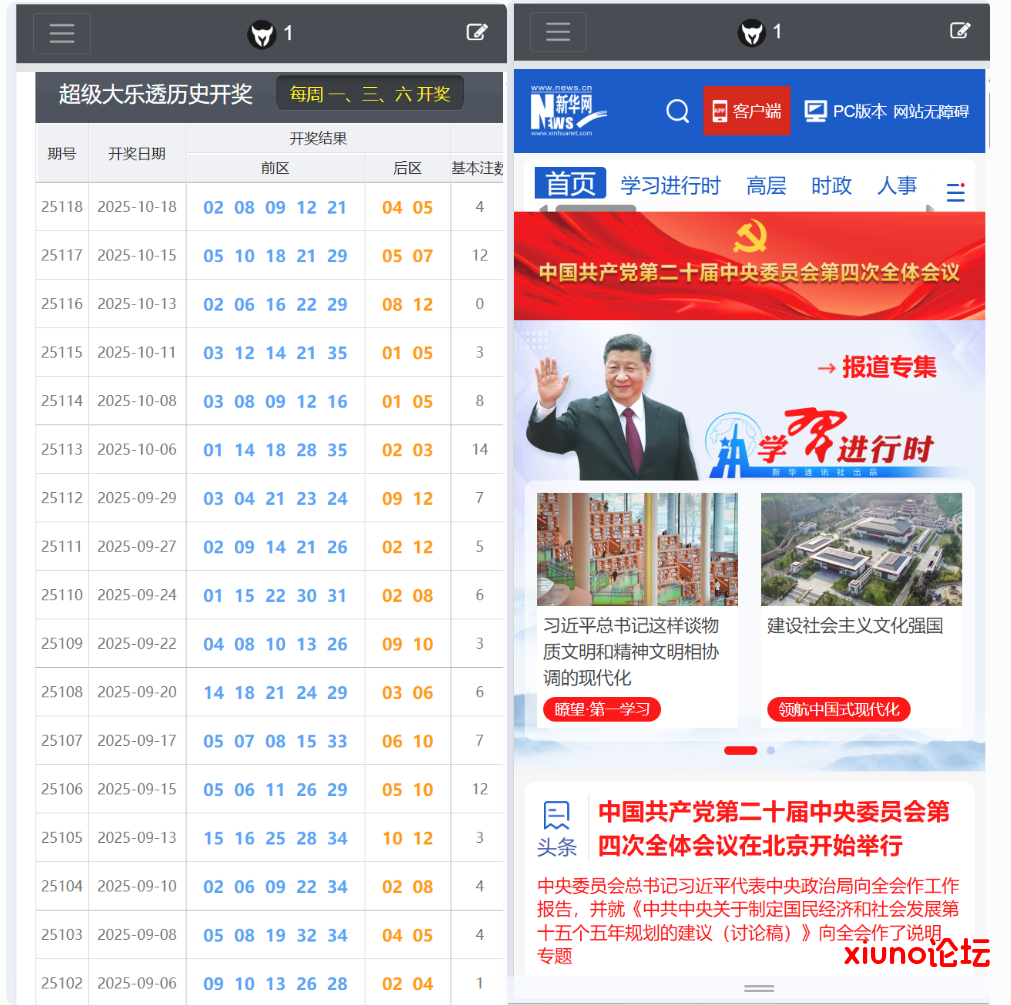
Task: Open the search magnifier on Xinhuanet
Action: tap(677, 112)
